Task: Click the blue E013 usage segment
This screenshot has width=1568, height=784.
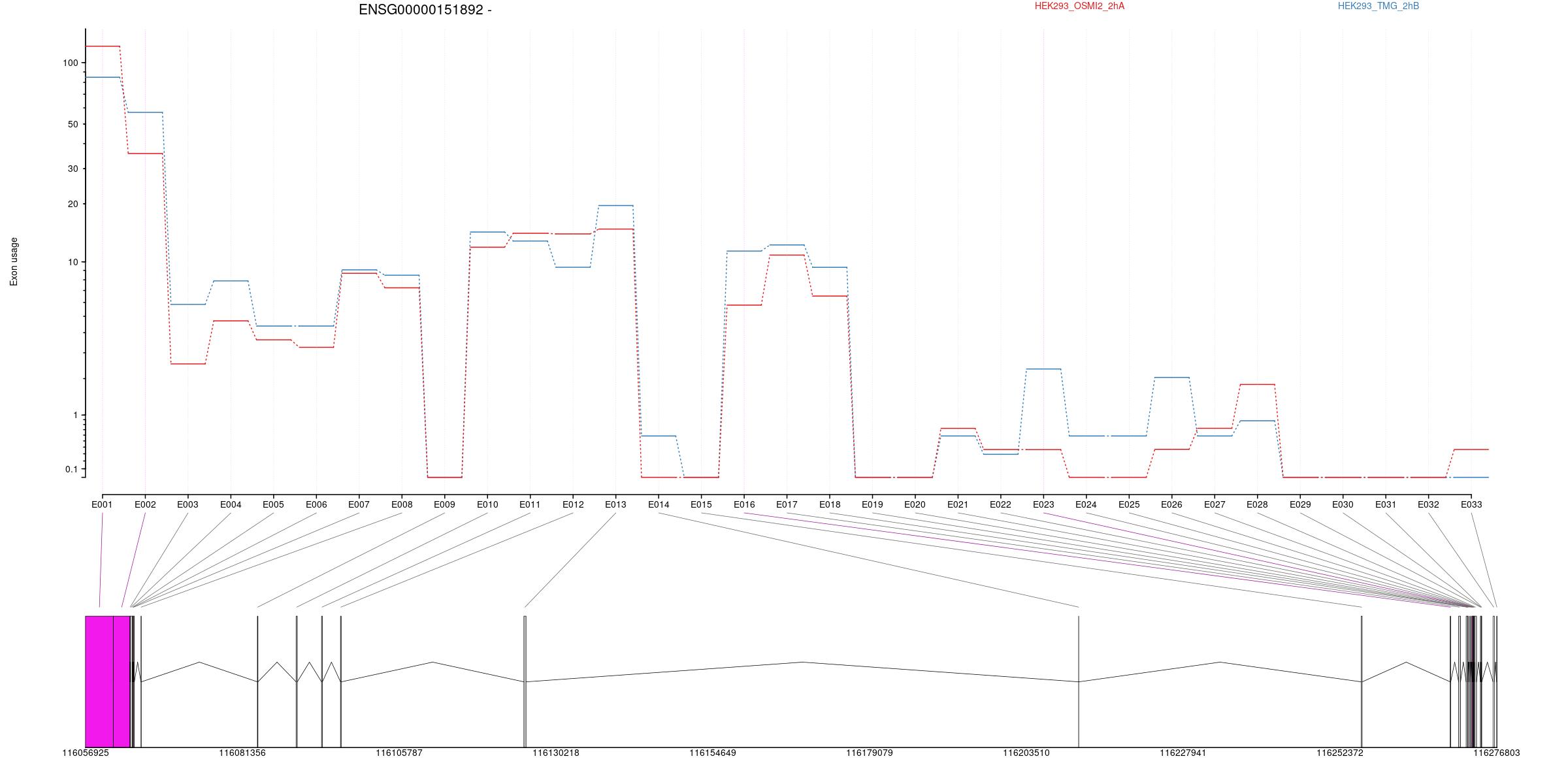Action: (615, 206)
